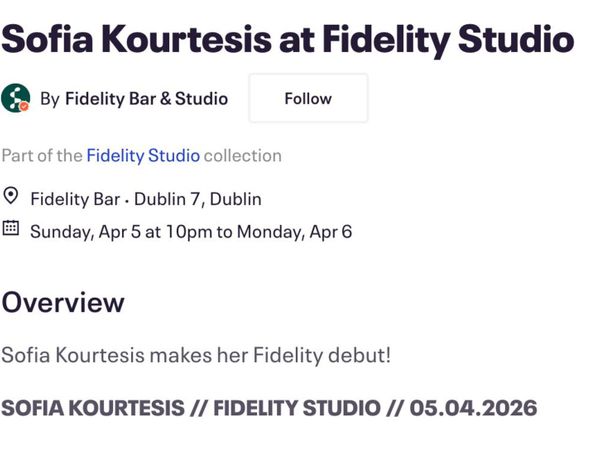The height and width of the screenshot is (450, 600).
Task: Open the Fidelity Bar & Studio organizer name
Action: click(146, 98)
